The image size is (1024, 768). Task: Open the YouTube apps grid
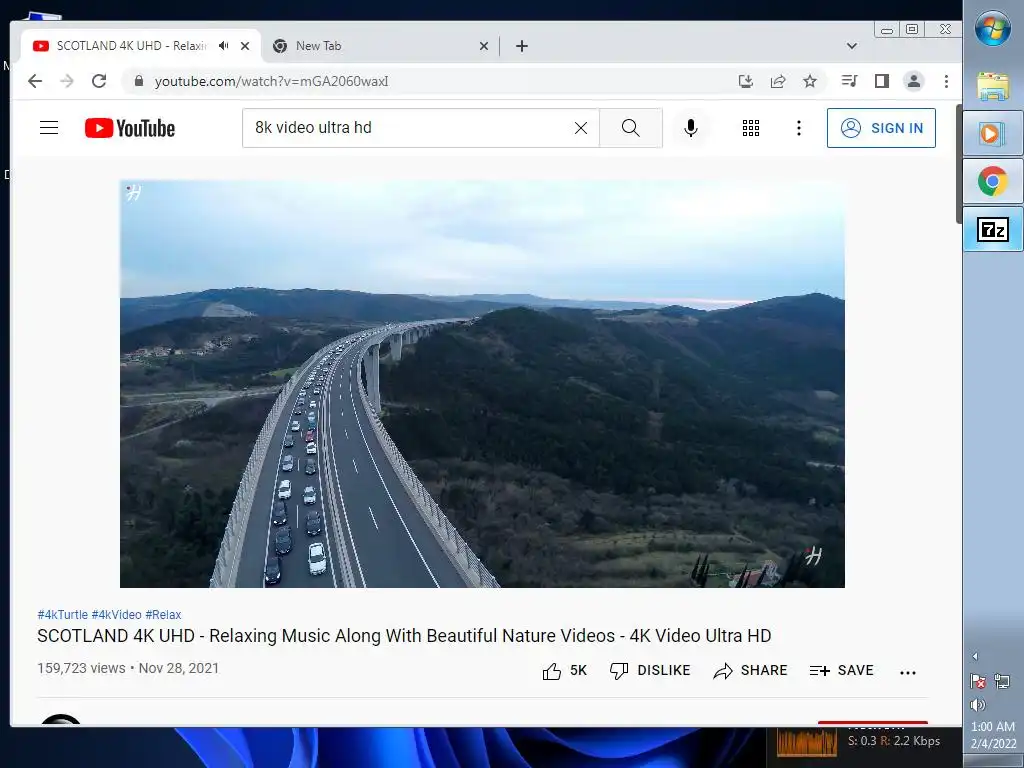[751, 128]
